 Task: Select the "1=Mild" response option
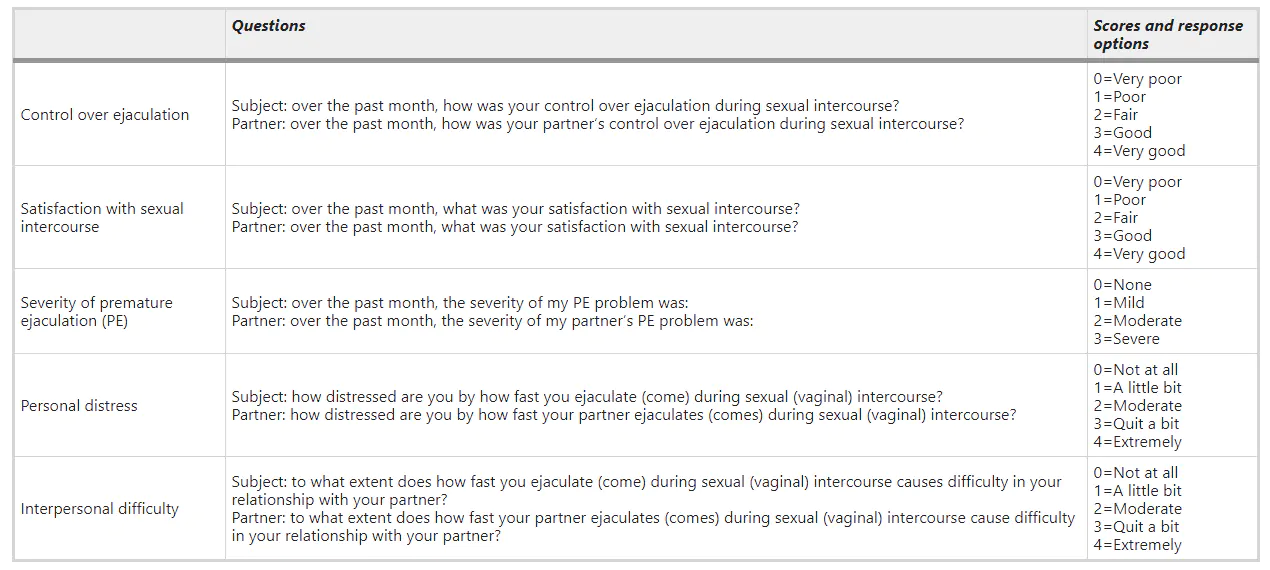tap(1119, 303)
